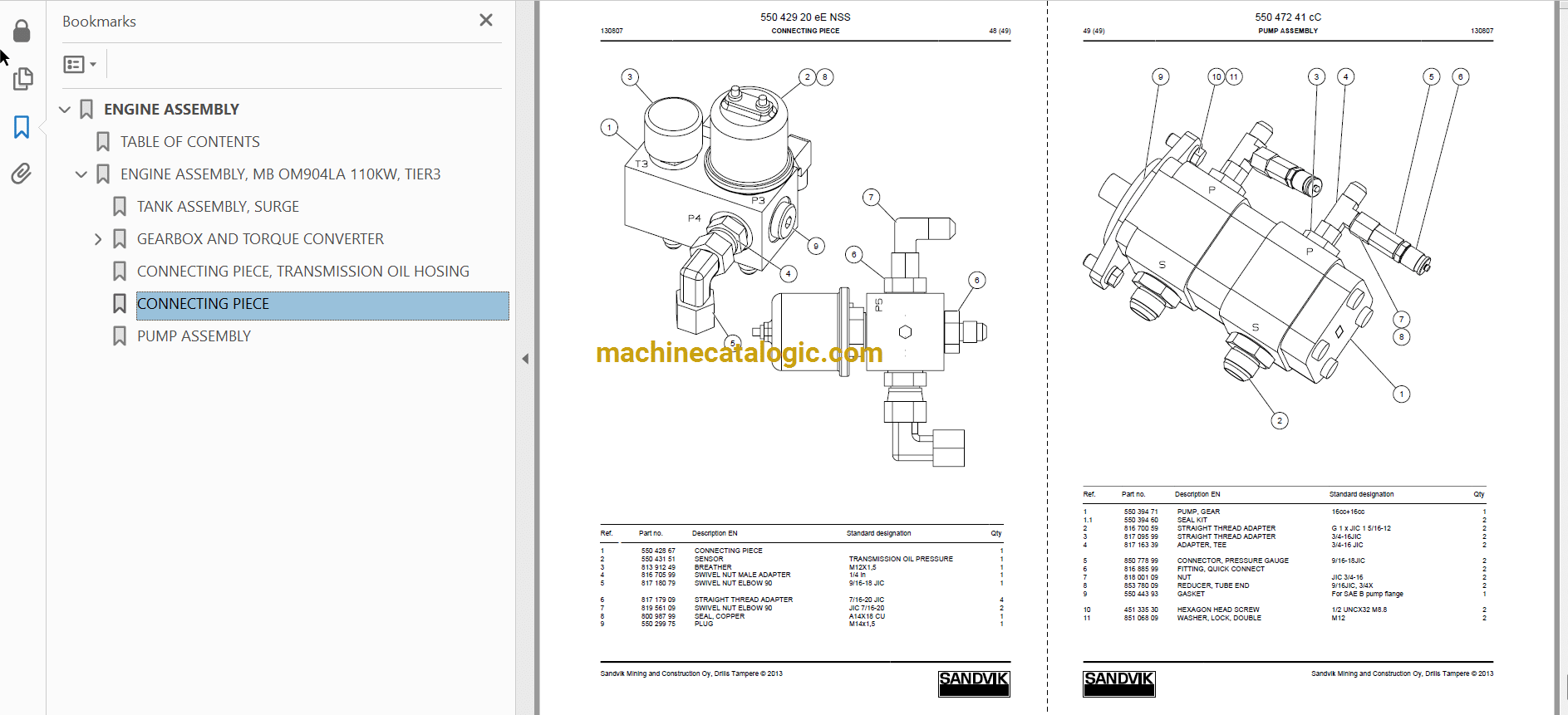Click bookmark icon beside GEARBOX AND TORQUE CONVERTER

120,239
